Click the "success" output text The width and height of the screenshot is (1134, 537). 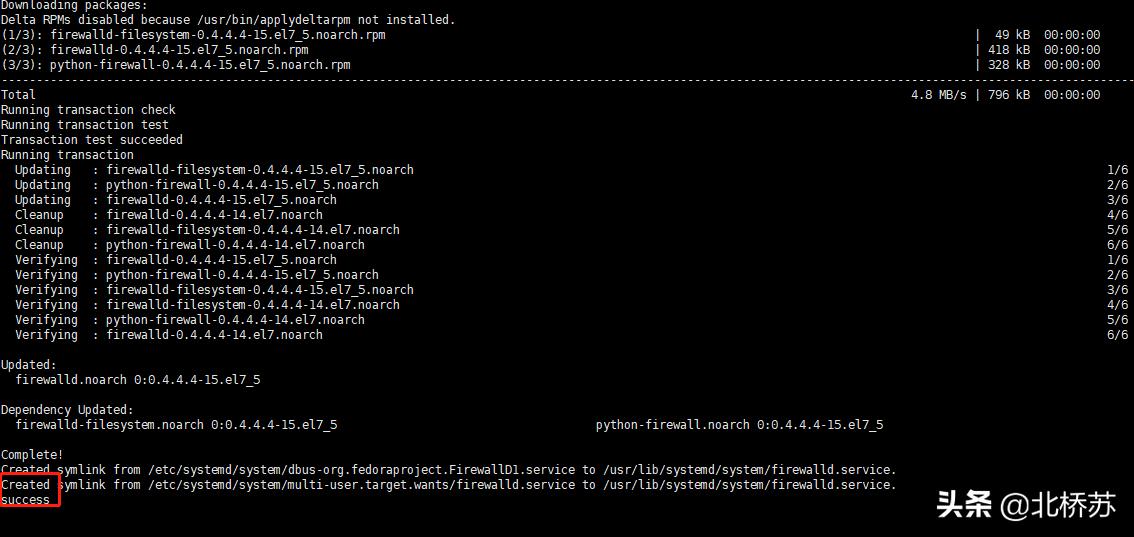click(26, 500)
